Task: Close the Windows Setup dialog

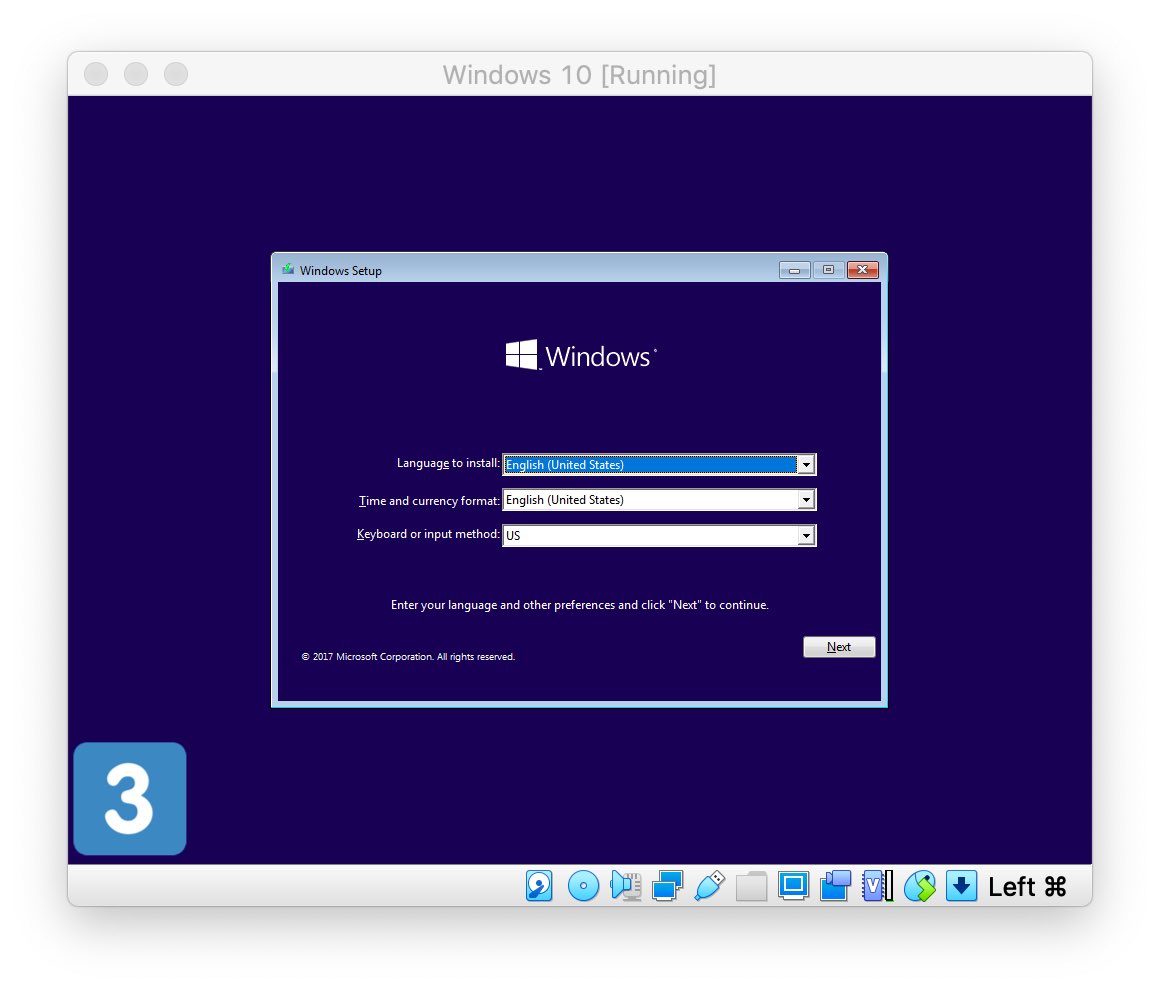Action: tap(863, 270)
